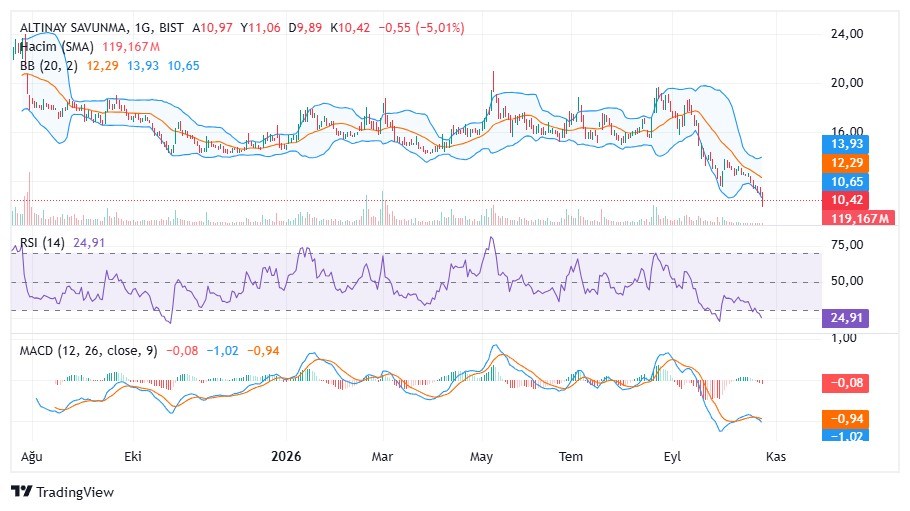Click the purple 24,91 RSI value tag
910x511 pixels.
[x=845, y=318]
